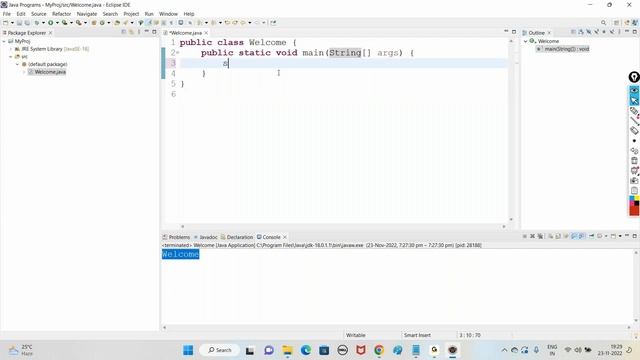The image size is (640, 360).
Task: Collapse the src folder node
Action: click(x=11, y=57)
